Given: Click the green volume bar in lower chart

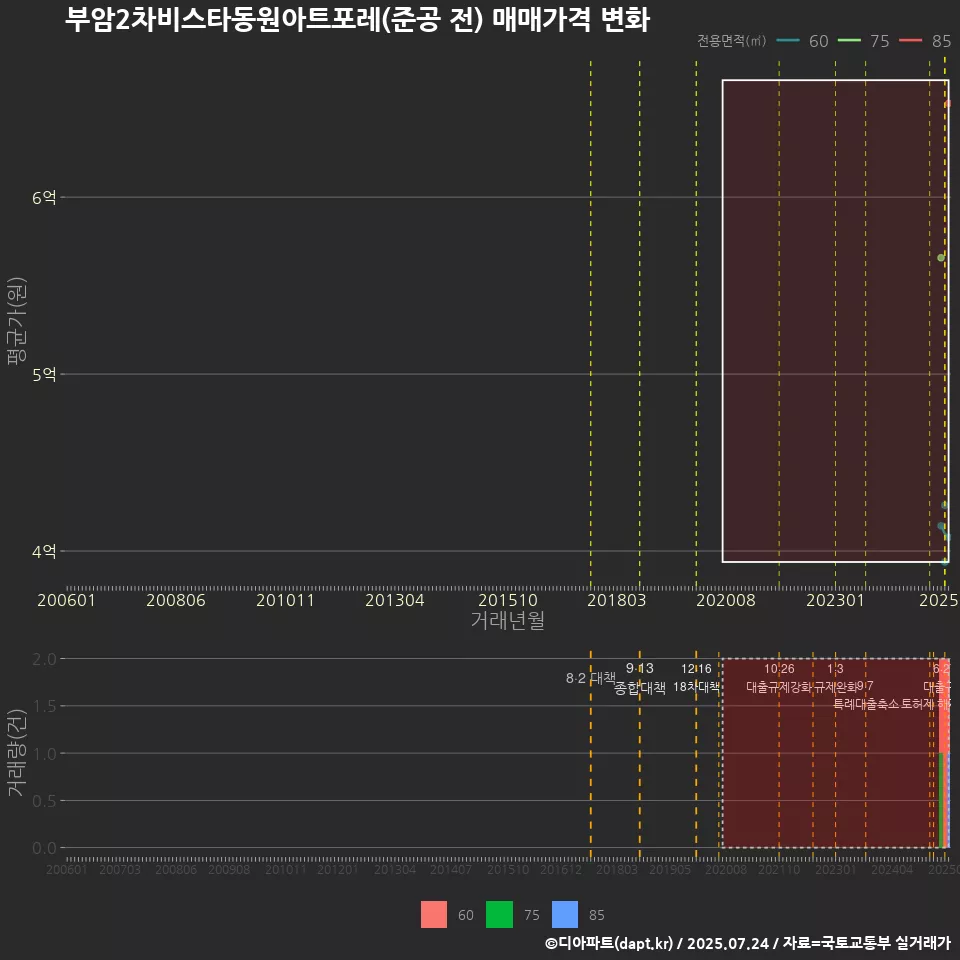Looking at the screenshot, I should pos(942,800).
